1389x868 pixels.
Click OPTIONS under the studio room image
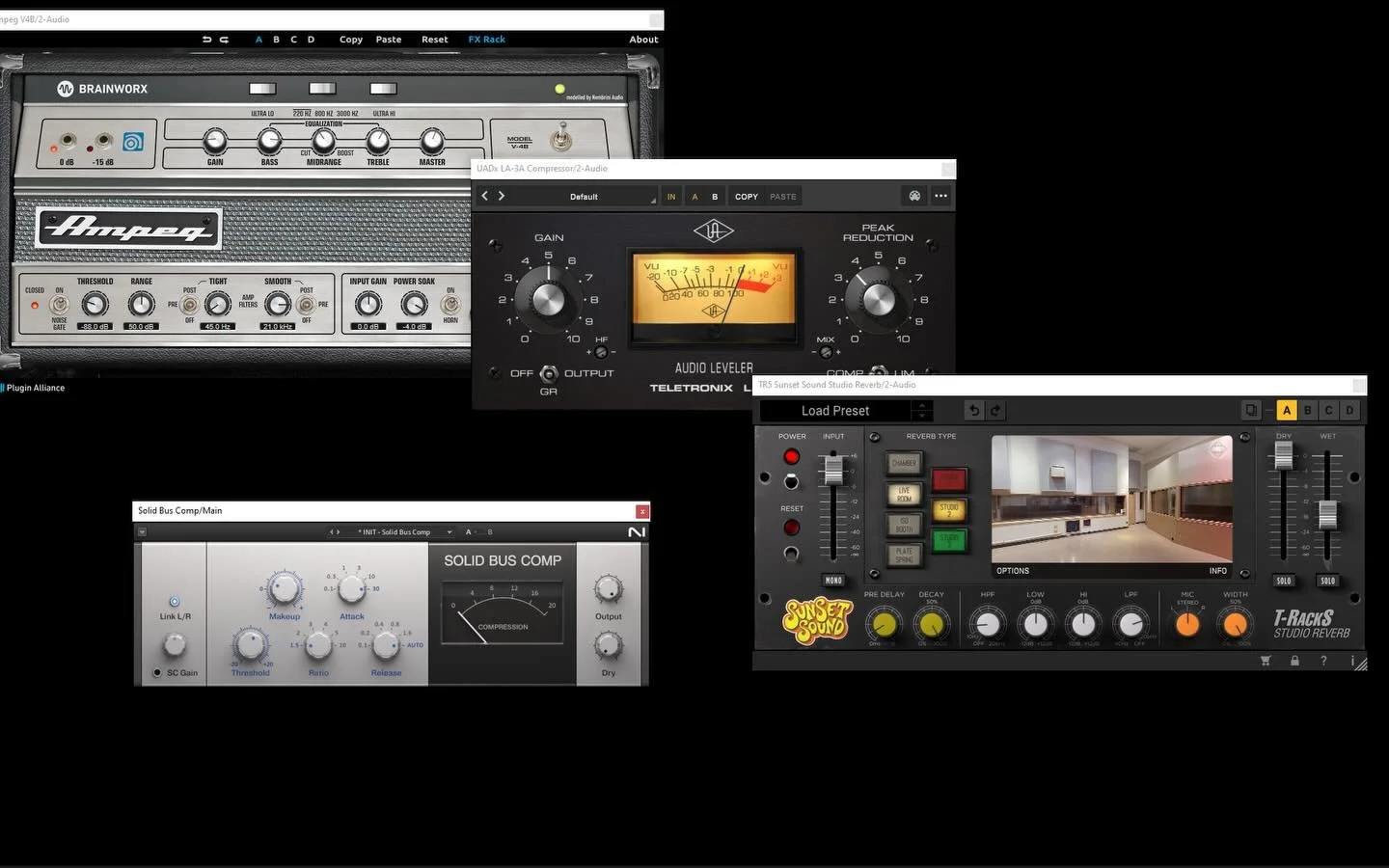(x=1013, y=571)
